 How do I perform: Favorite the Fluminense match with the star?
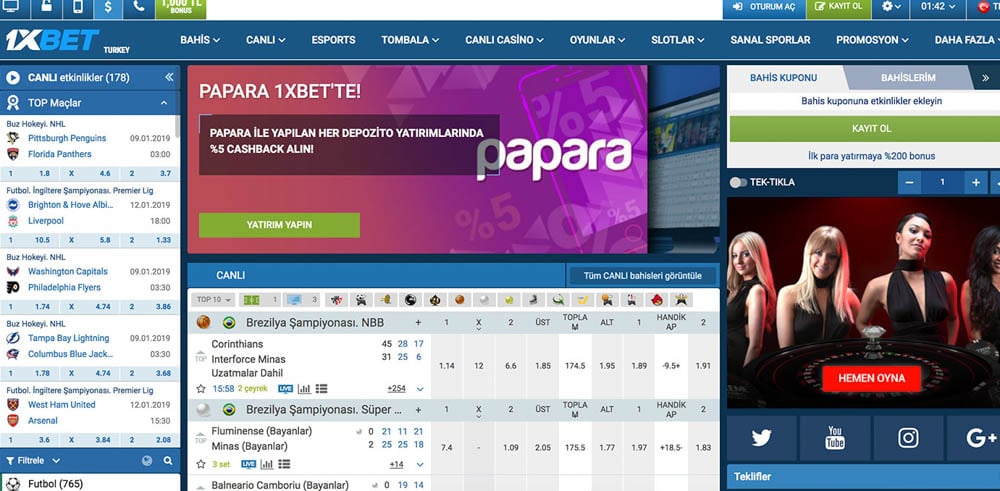coord(201,464)
